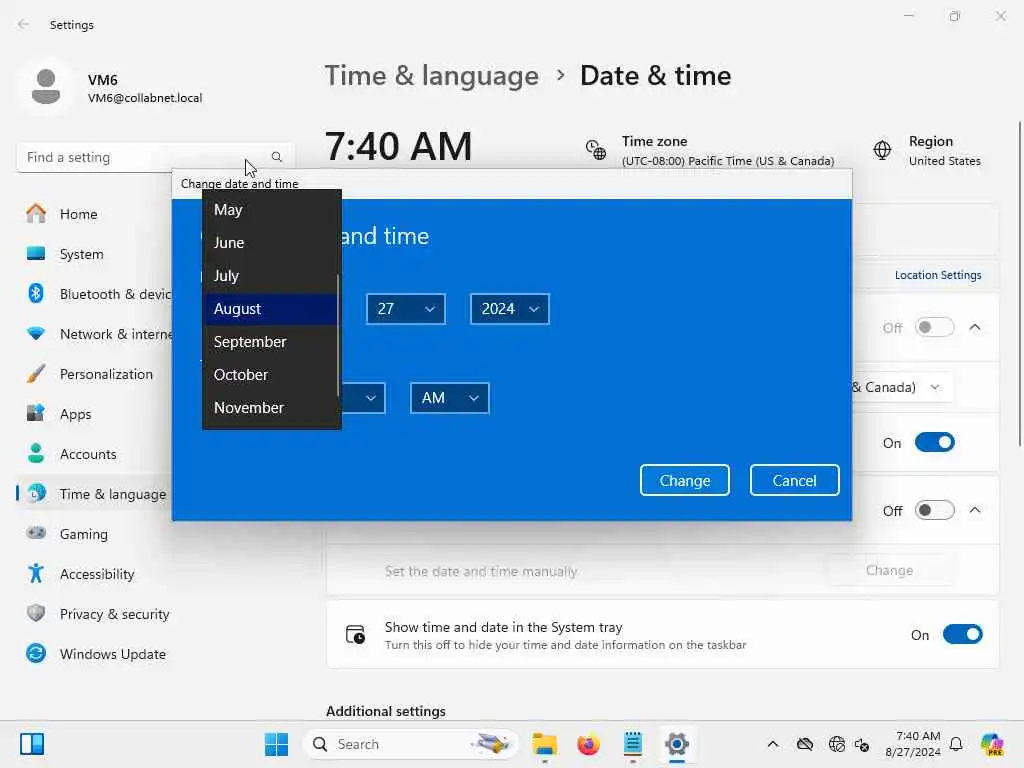
Task: Show hidden tray icons chevron
Action: pos(773,744)
